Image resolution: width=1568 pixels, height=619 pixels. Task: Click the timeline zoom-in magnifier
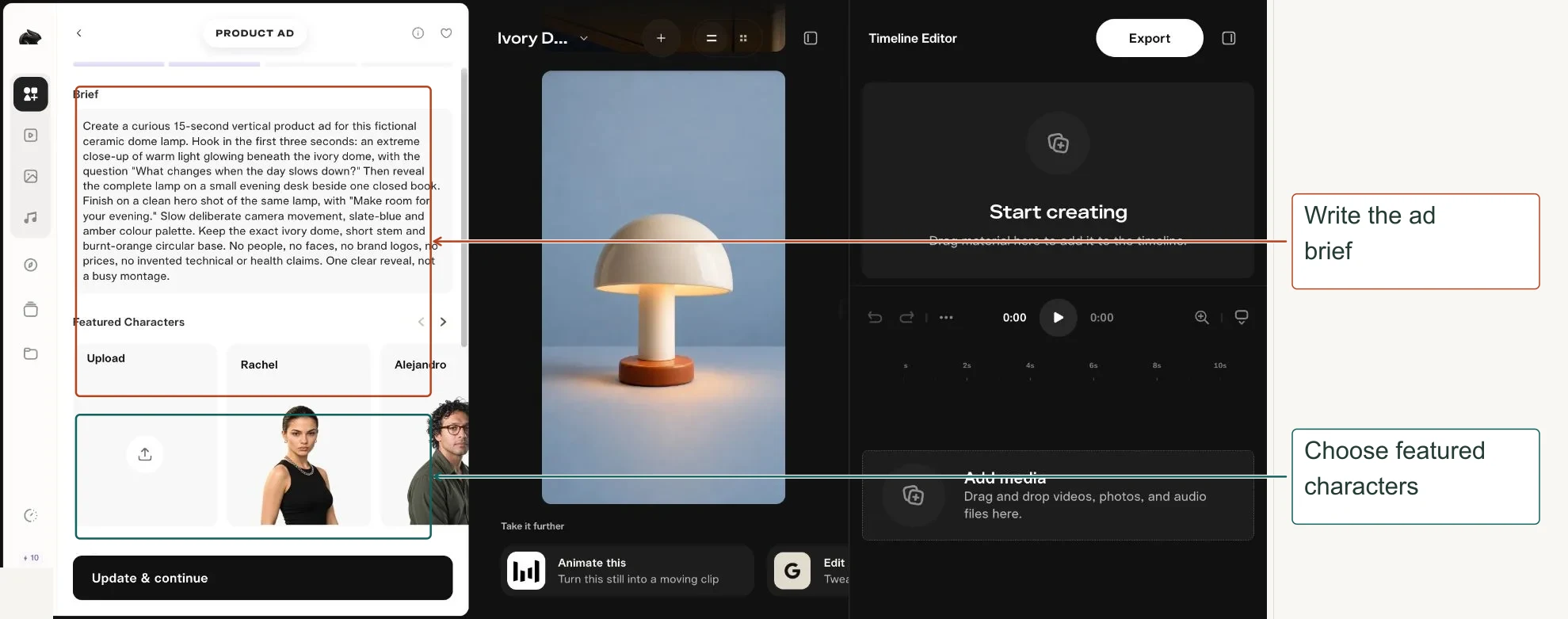[x=1202, y=317]
